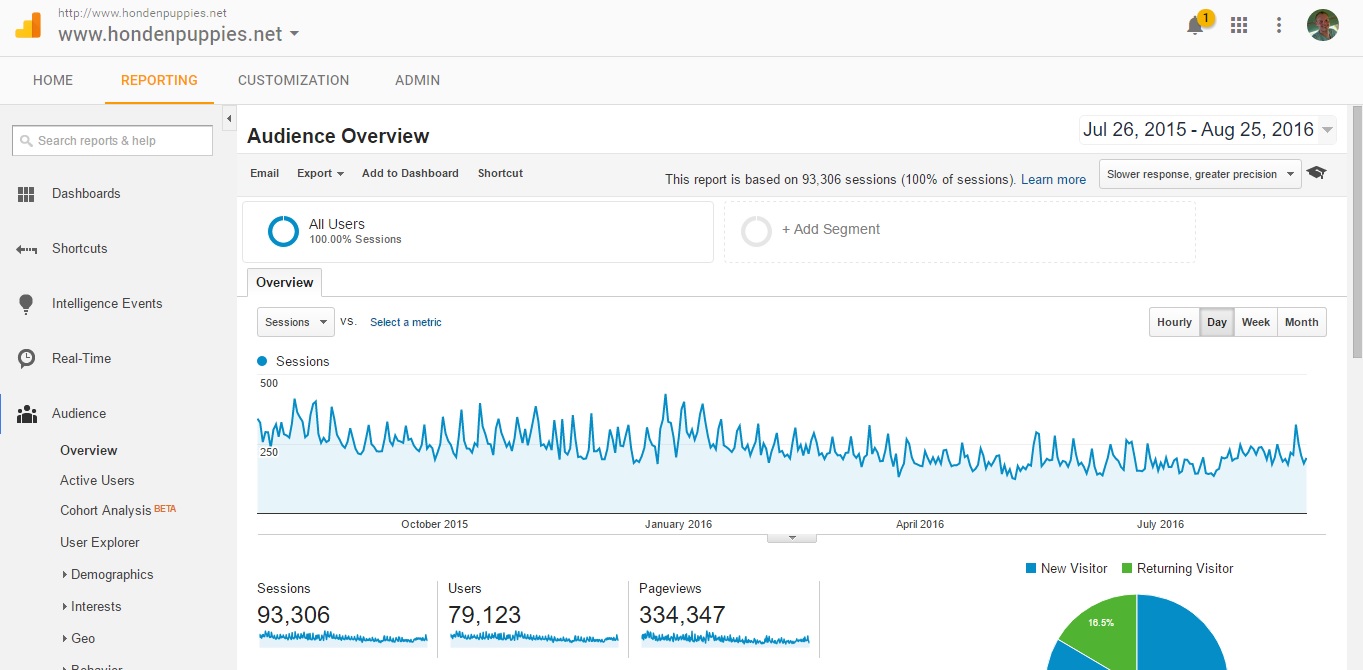Click + Add Segment

click(x=831, y=230)
